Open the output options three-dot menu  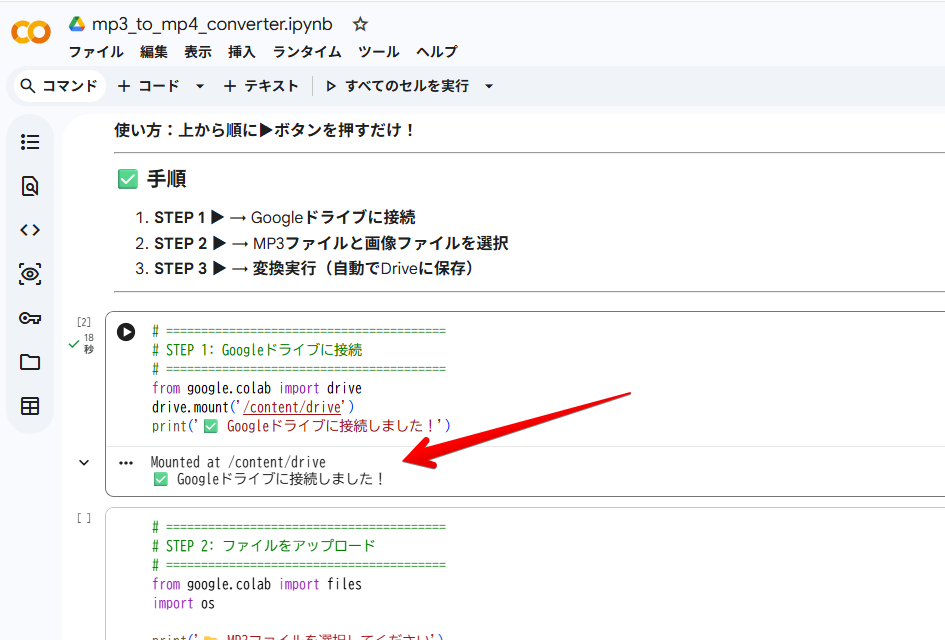126,463
